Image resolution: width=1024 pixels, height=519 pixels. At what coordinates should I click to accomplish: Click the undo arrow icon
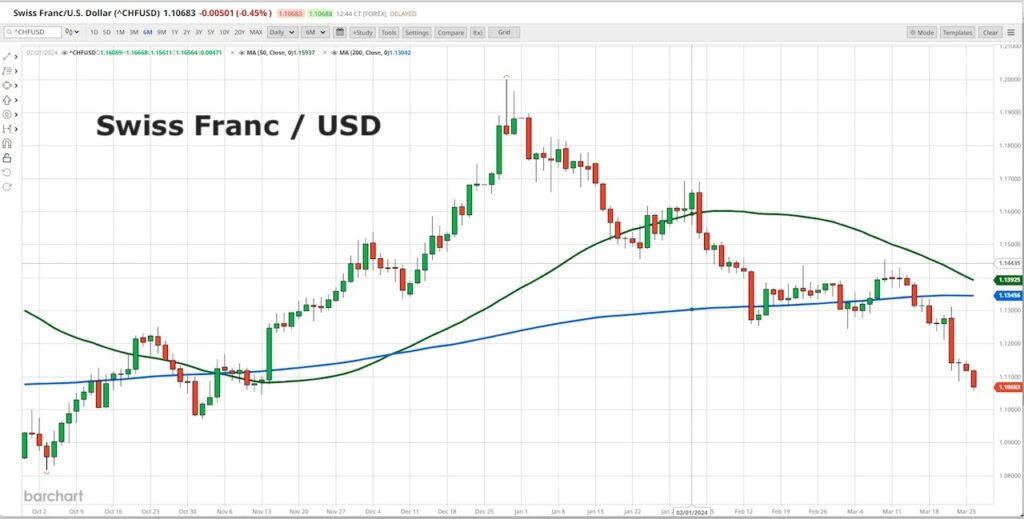click(x=7, y=172)
